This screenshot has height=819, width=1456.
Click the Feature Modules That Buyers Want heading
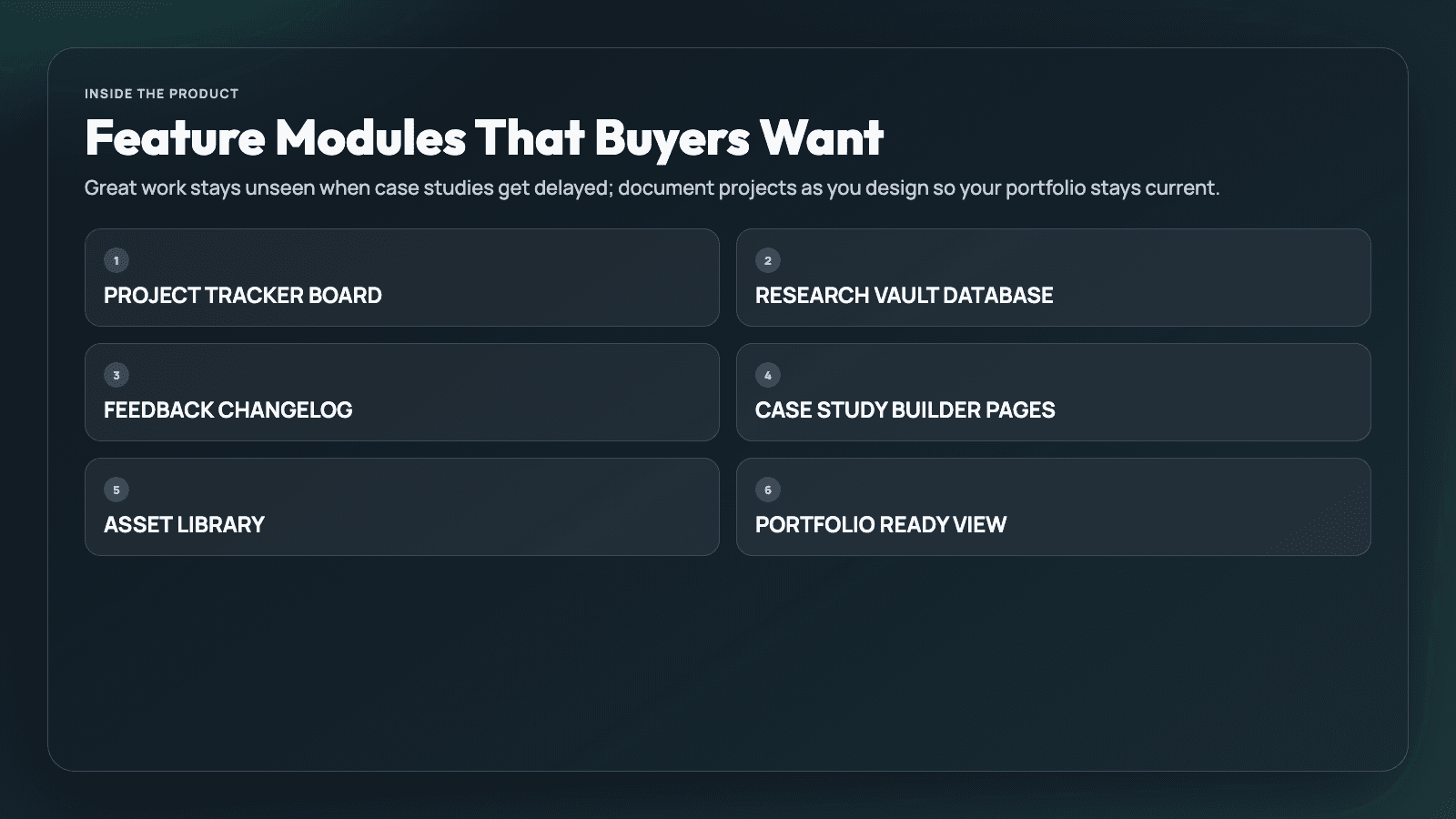click(x=484, y=139)
